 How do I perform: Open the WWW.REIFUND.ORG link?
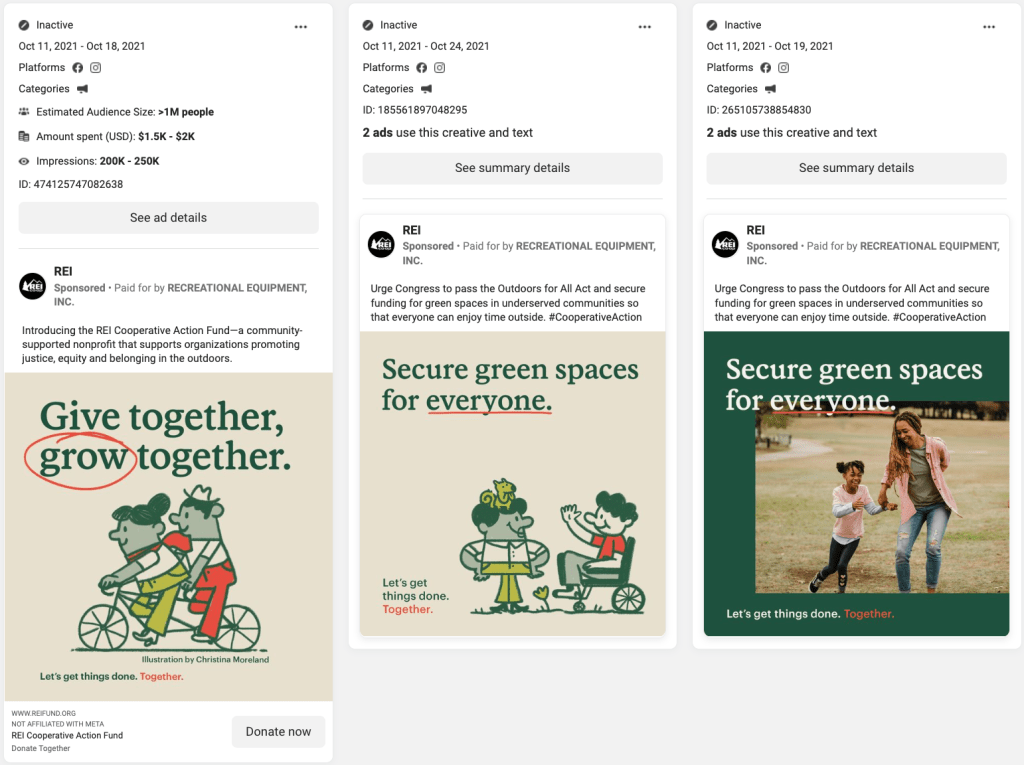tap(44, 713)
